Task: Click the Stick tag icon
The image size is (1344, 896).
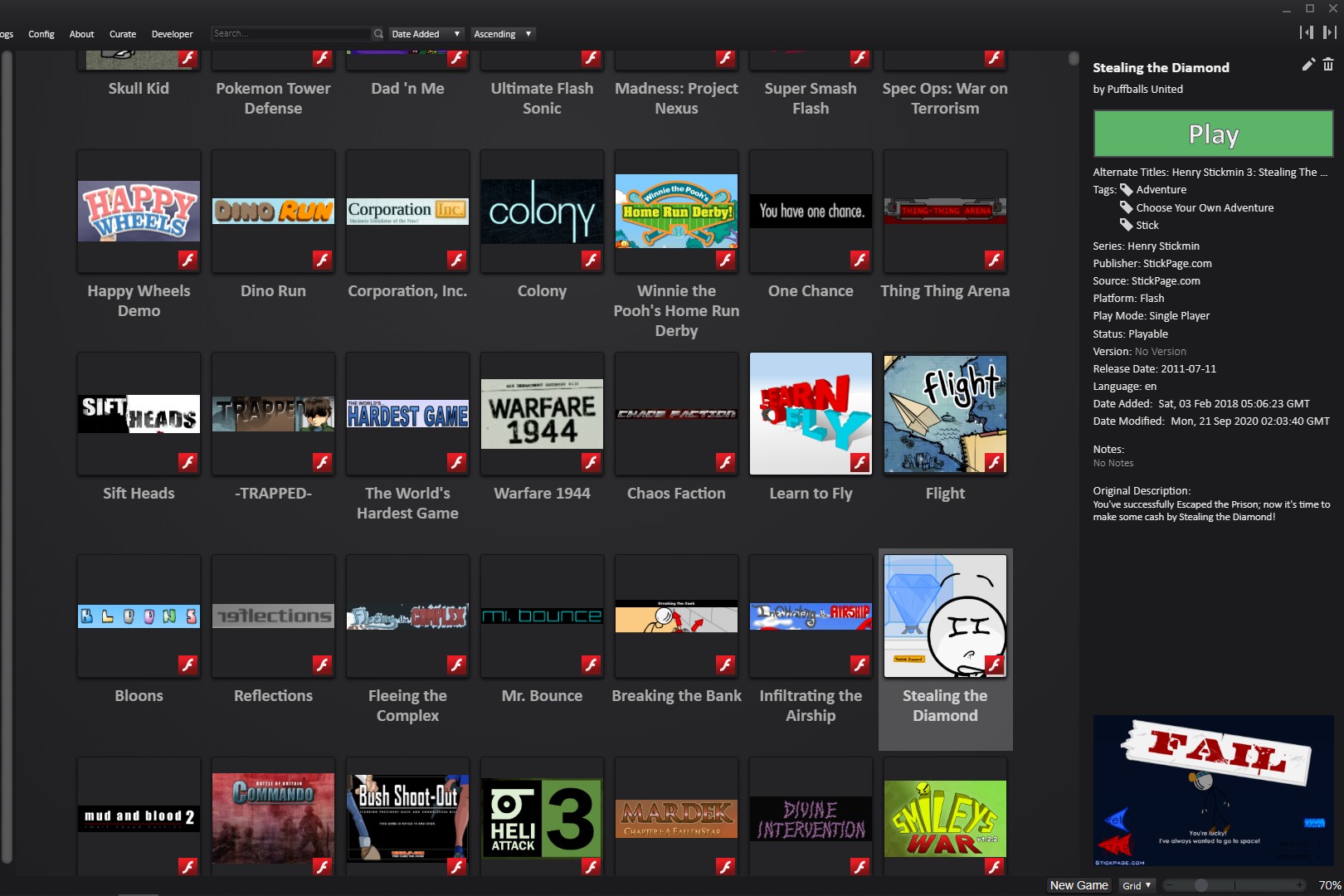Action: [1127, 225]
